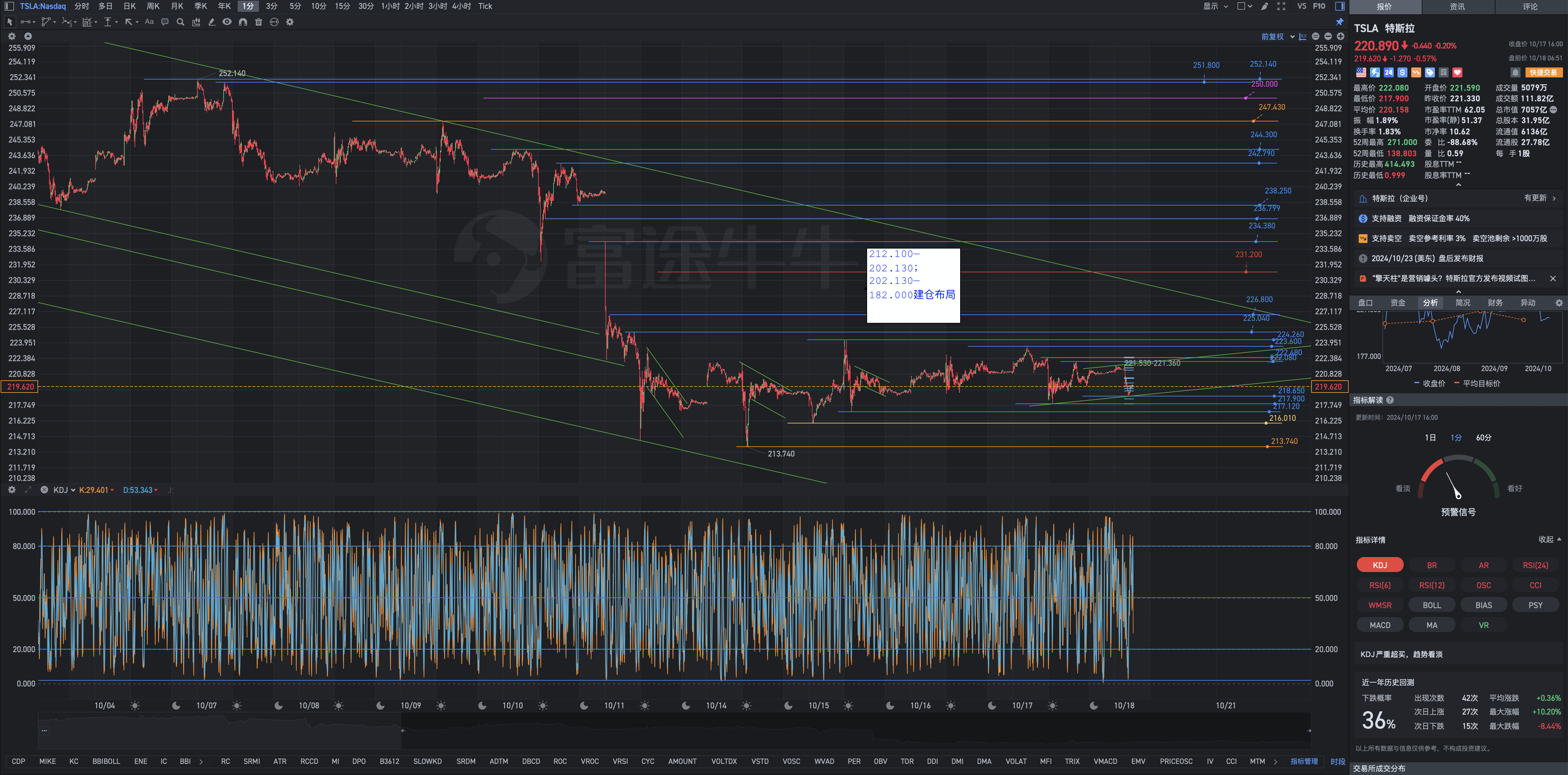The width and height of the screenshot is (1568, 775).
Task: Collapse indicator details with 收起
Action: pos(1550,540)
